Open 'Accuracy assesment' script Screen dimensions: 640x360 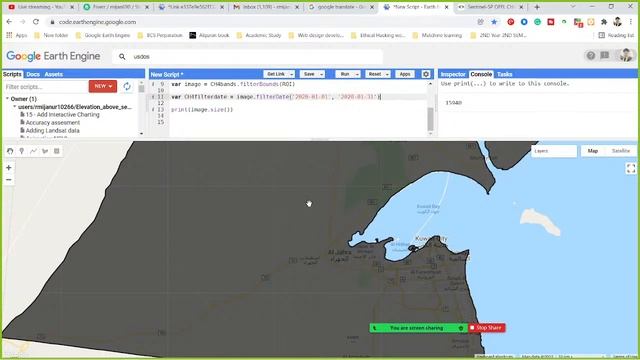tap(53, 122)
